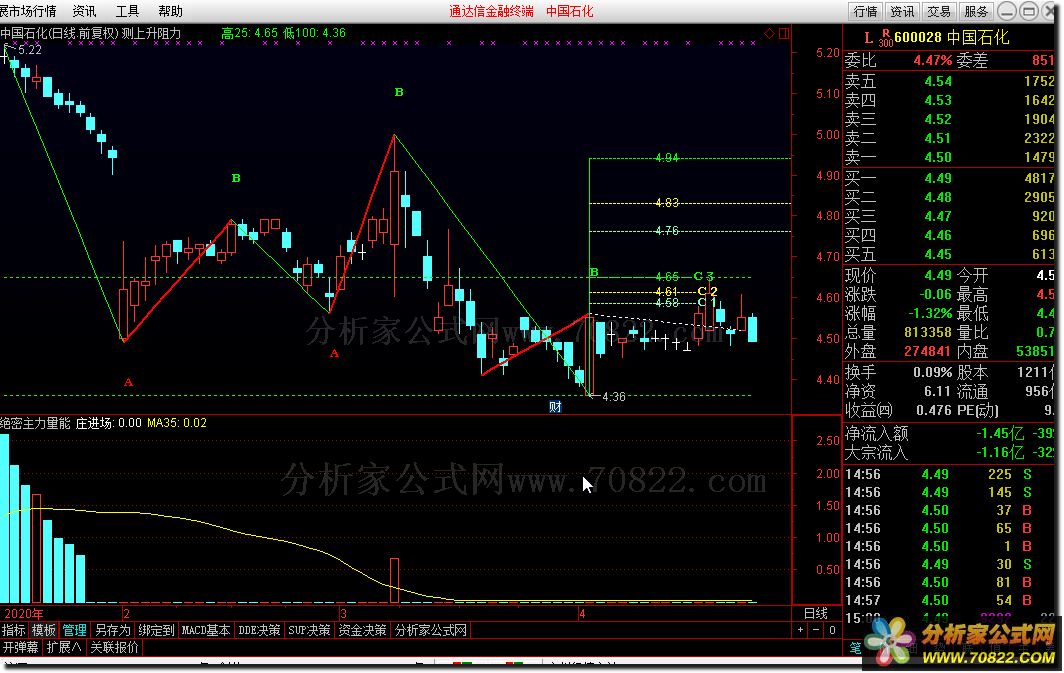
Task: Click the 4.83 resistance level label
Action: click(667, 203)
